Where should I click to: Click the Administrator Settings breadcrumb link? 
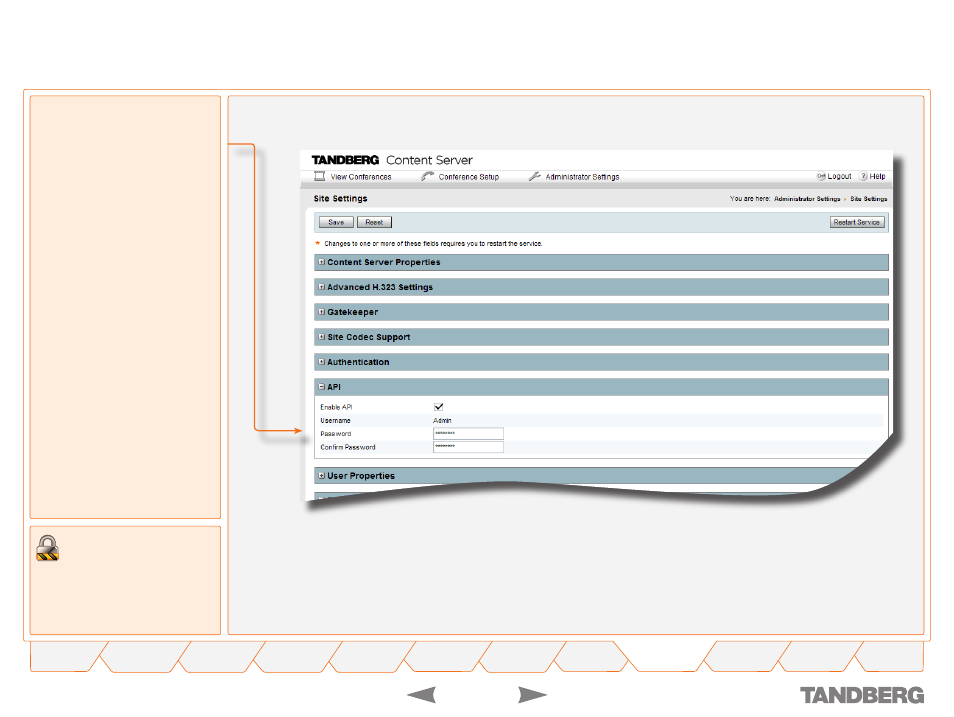click(x=807, y=199)
